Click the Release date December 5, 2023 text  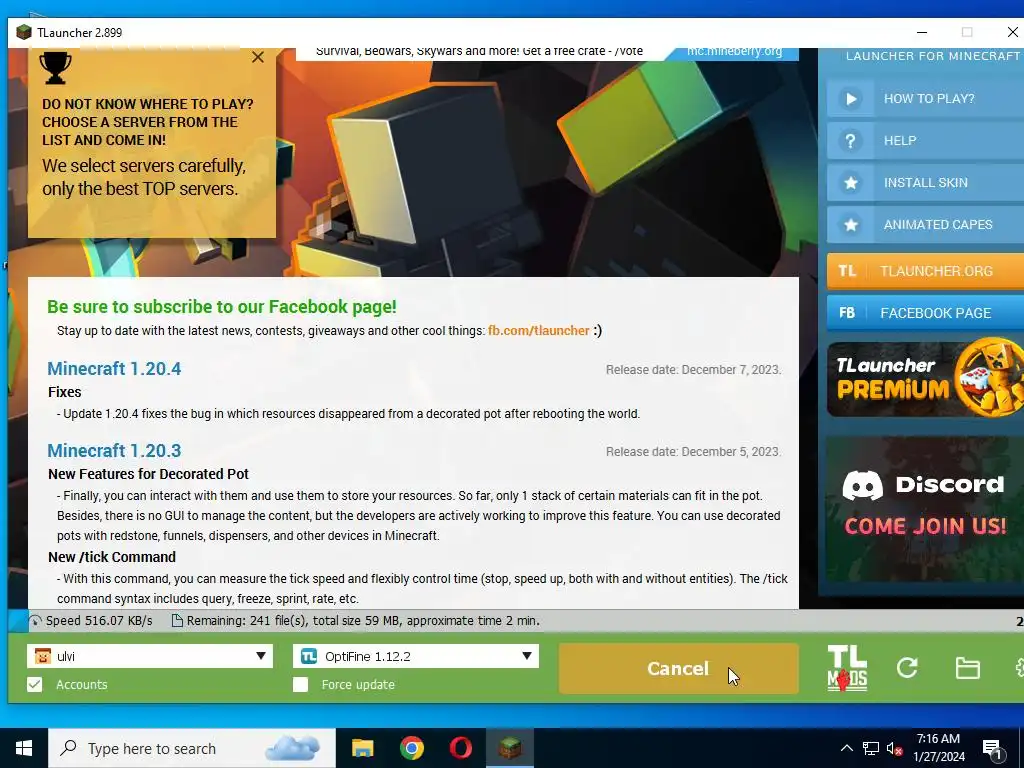point(694,452)
